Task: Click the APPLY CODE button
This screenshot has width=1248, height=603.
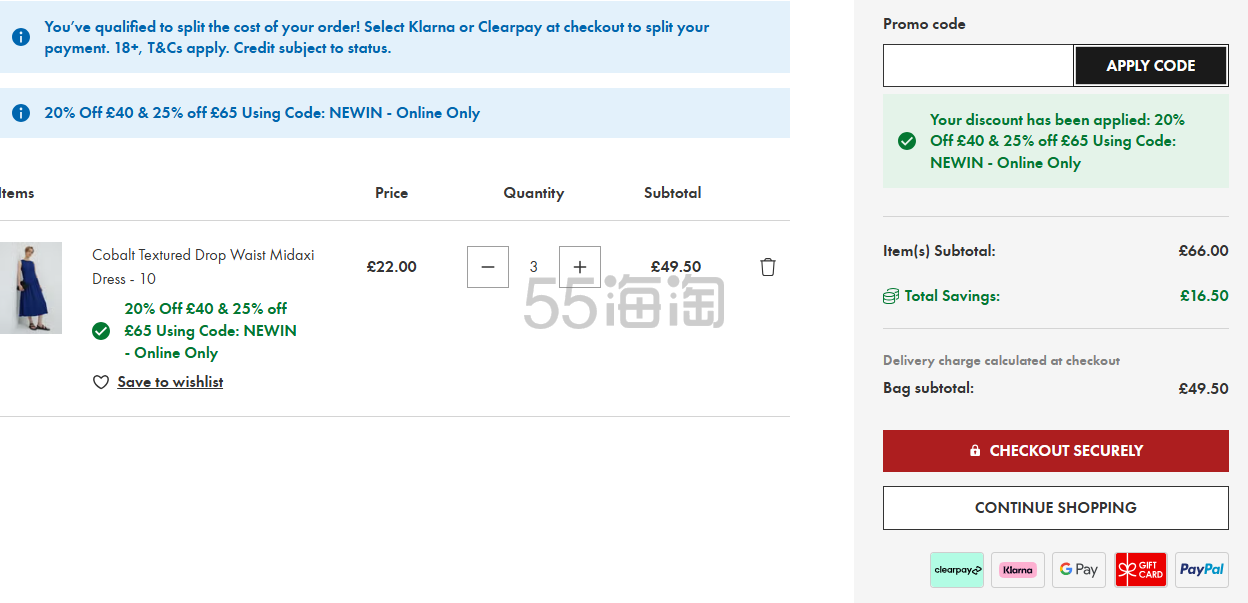Action: click(1151, 66)
